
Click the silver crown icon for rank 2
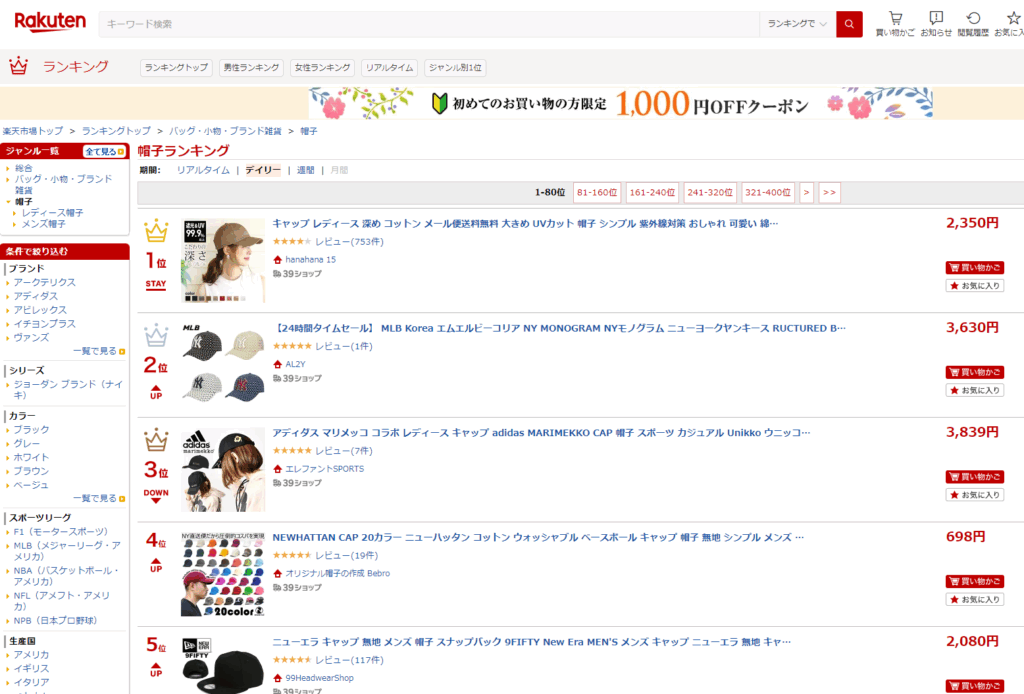tap(156, 336)
